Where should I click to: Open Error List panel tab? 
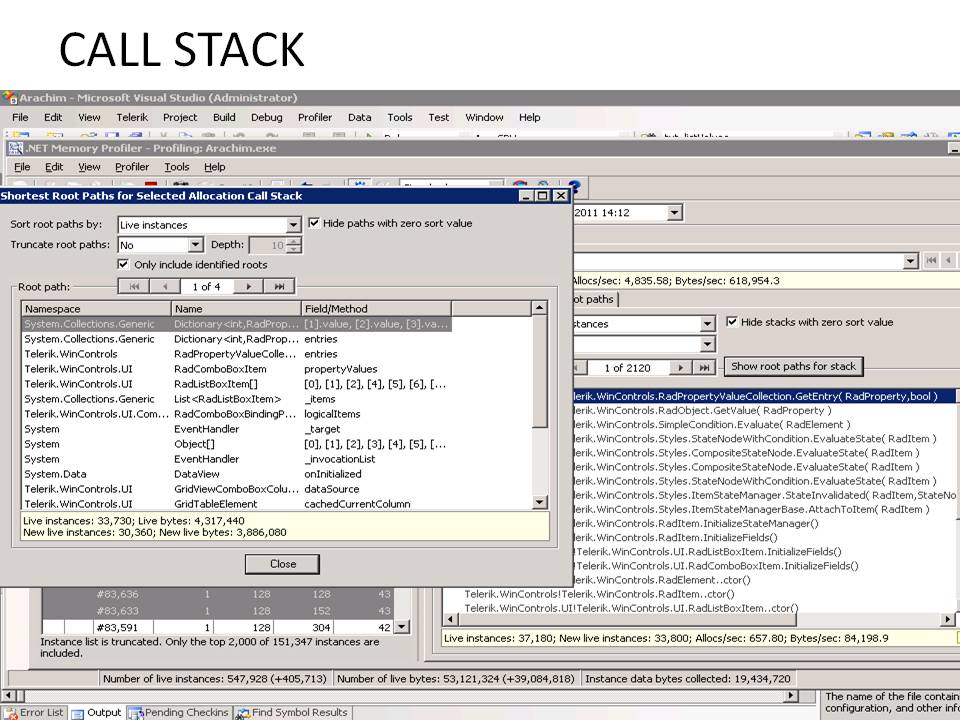(36, 713)
